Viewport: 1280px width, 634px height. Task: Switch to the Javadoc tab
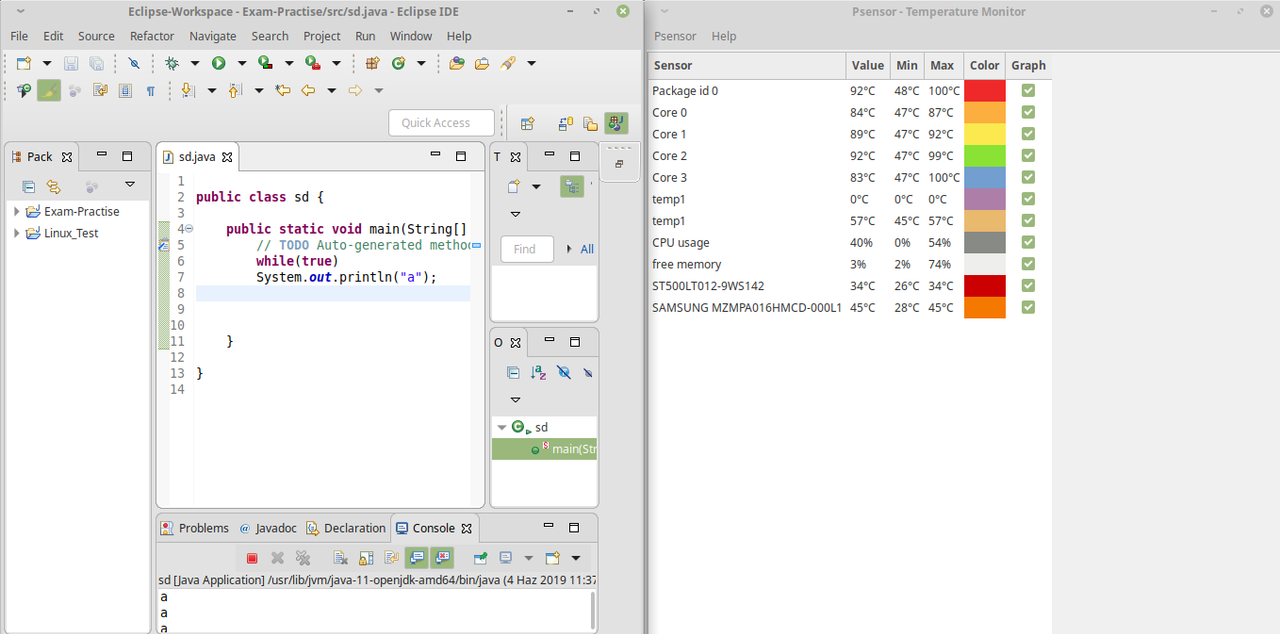coord(268,528)
